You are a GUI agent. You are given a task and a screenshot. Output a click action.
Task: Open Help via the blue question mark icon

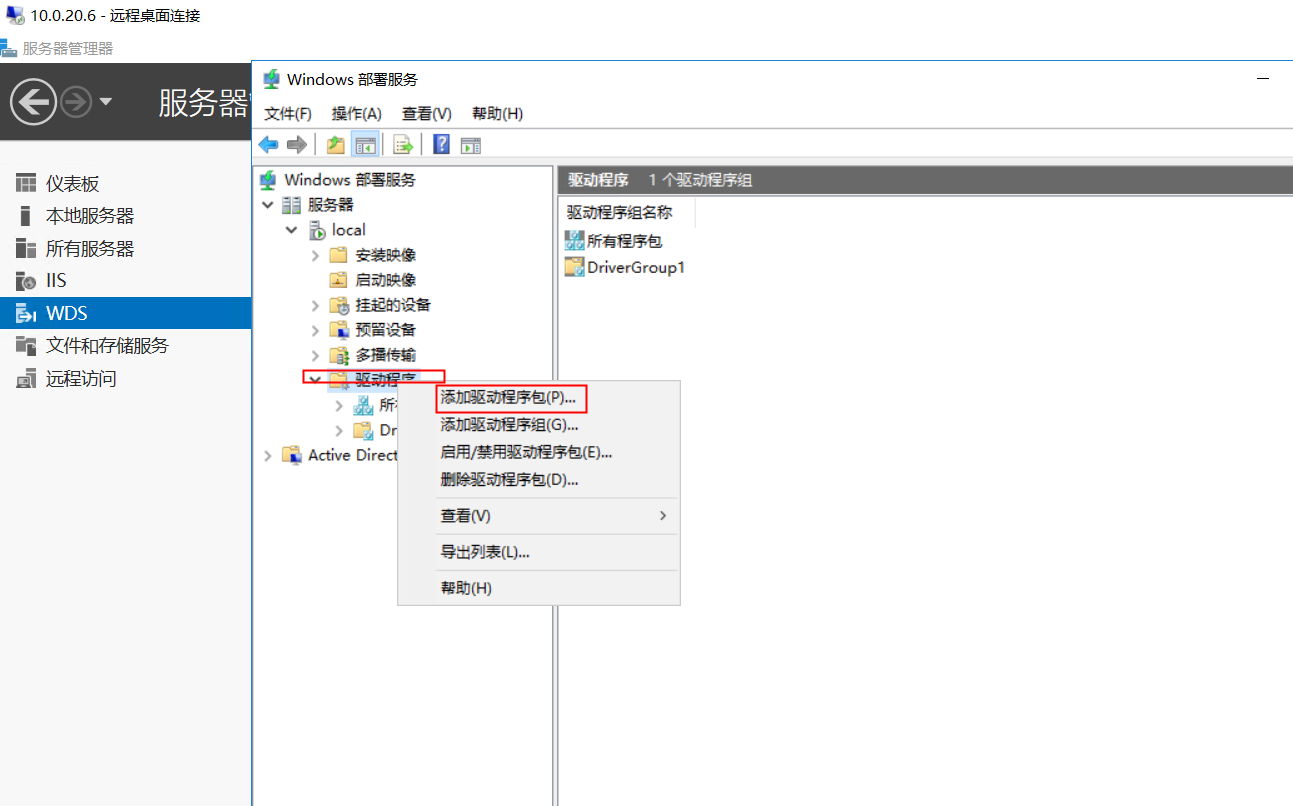tap(441, 145)
